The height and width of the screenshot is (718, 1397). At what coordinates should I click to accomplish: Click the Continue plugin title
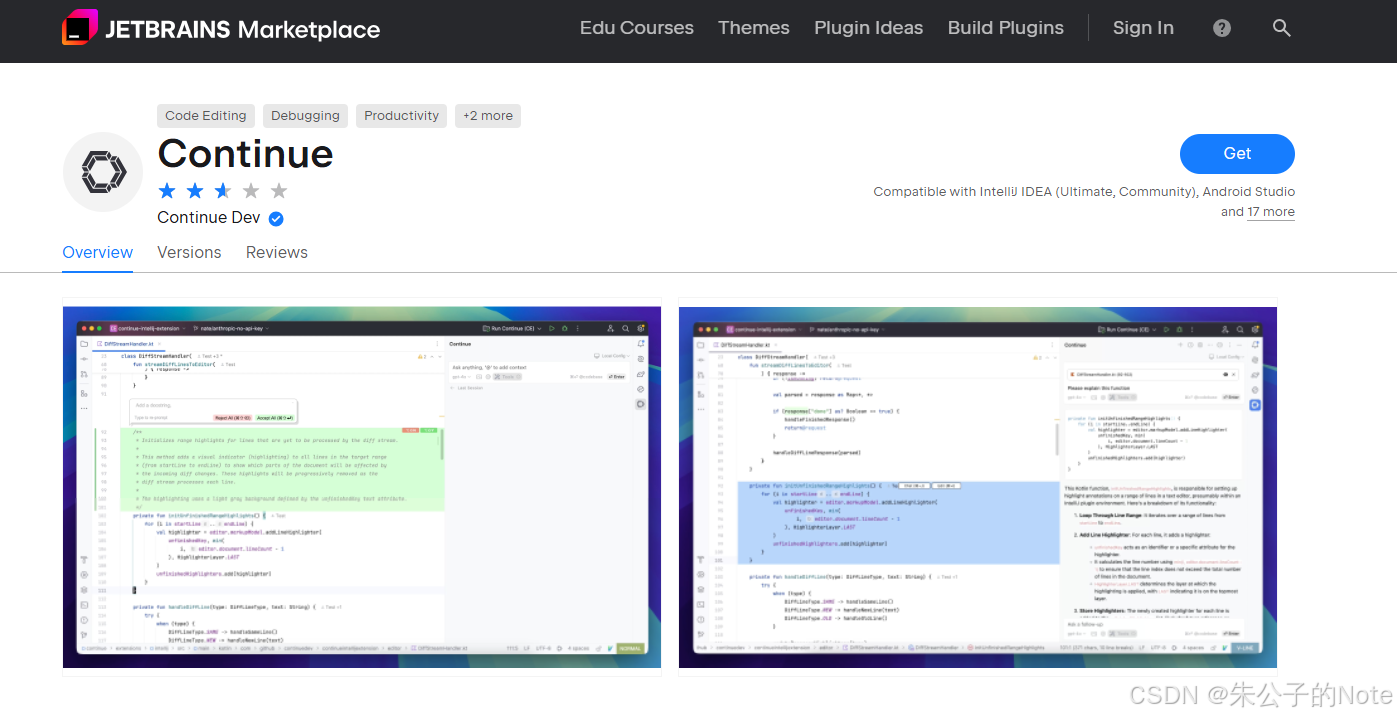246,154
